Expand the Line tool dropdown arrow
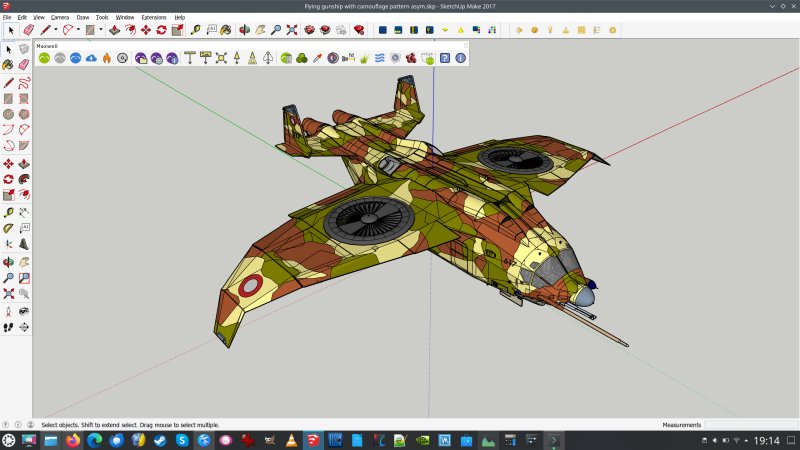Viewport: 800px width, 450px height. [55, 30]
